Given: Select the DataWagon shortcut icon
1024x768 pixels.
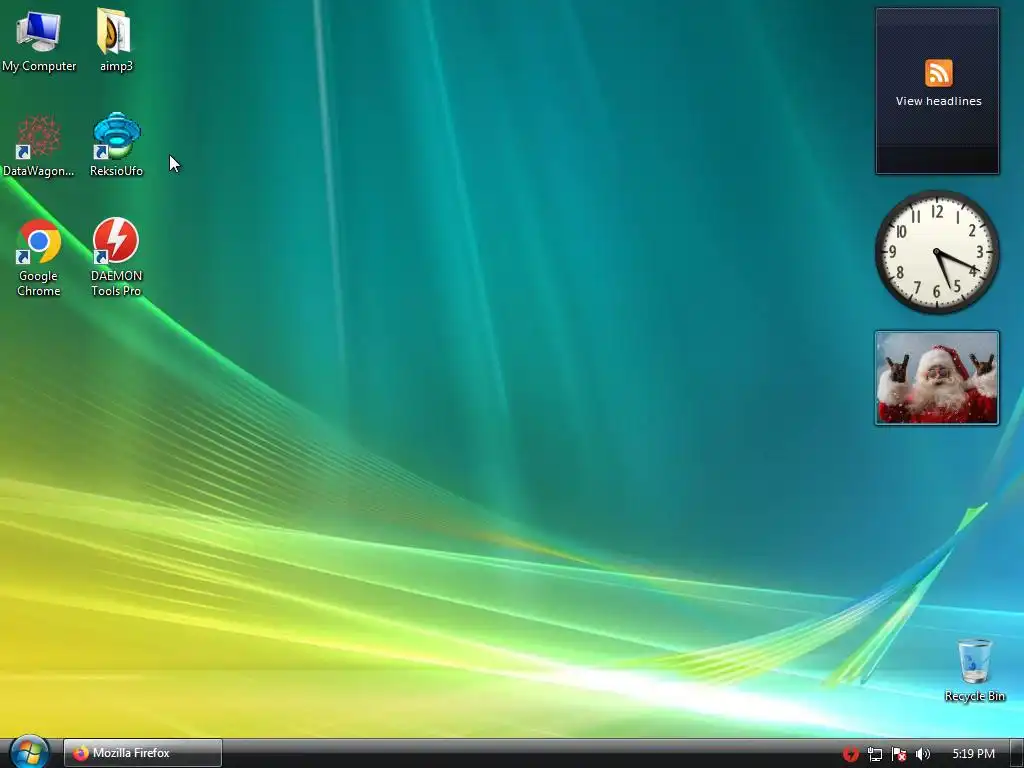Looking at the screenshot, I should click(x=39, y=146).
